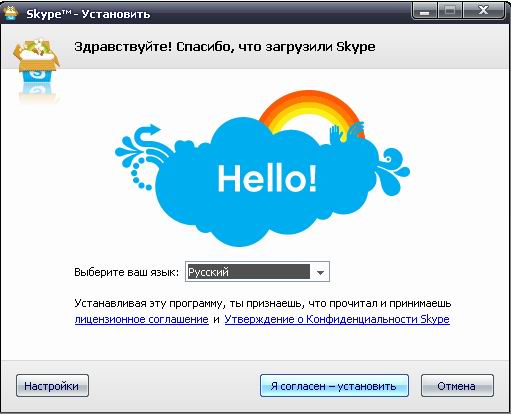Click the heading Здравствуйте! Спасибо, что загрузили Skype
Image resolution: width=511 pixels, height=414 pixels.
click(x=225, y=47)
